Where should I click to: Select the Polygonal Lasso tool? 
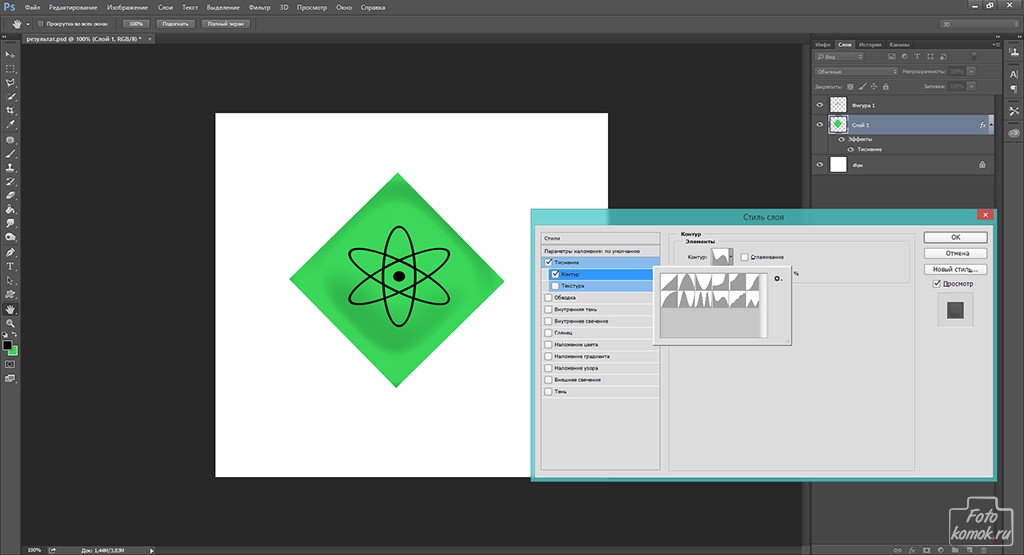coord(10,83)
